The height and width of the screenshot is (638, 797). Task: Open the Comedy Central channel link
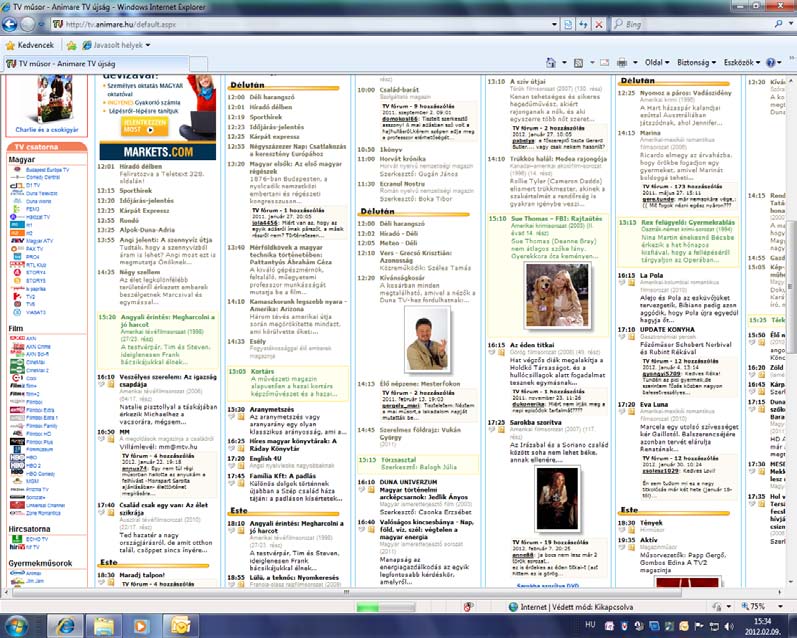pos(42,177)
